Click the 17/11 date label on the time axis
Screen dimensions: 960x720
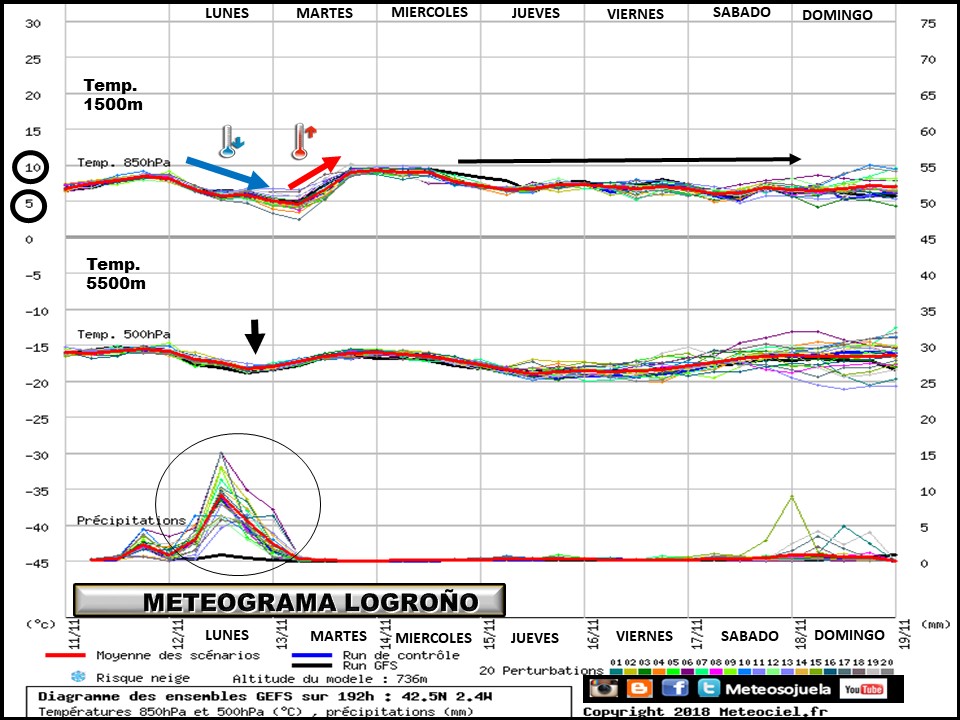pos(697,634)
